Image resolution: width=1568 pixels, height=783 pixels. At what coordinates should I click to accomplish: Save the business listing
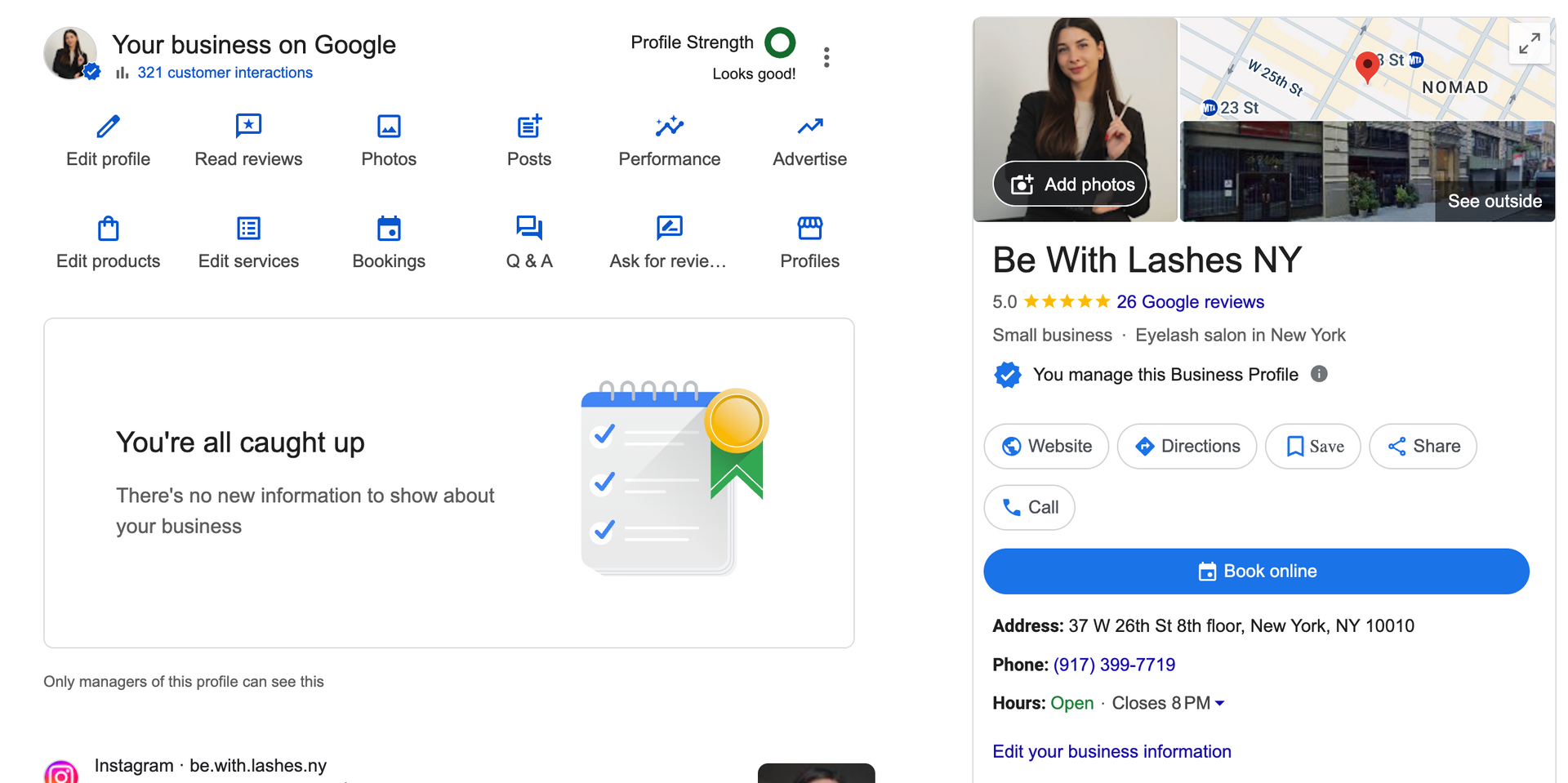1313,447
